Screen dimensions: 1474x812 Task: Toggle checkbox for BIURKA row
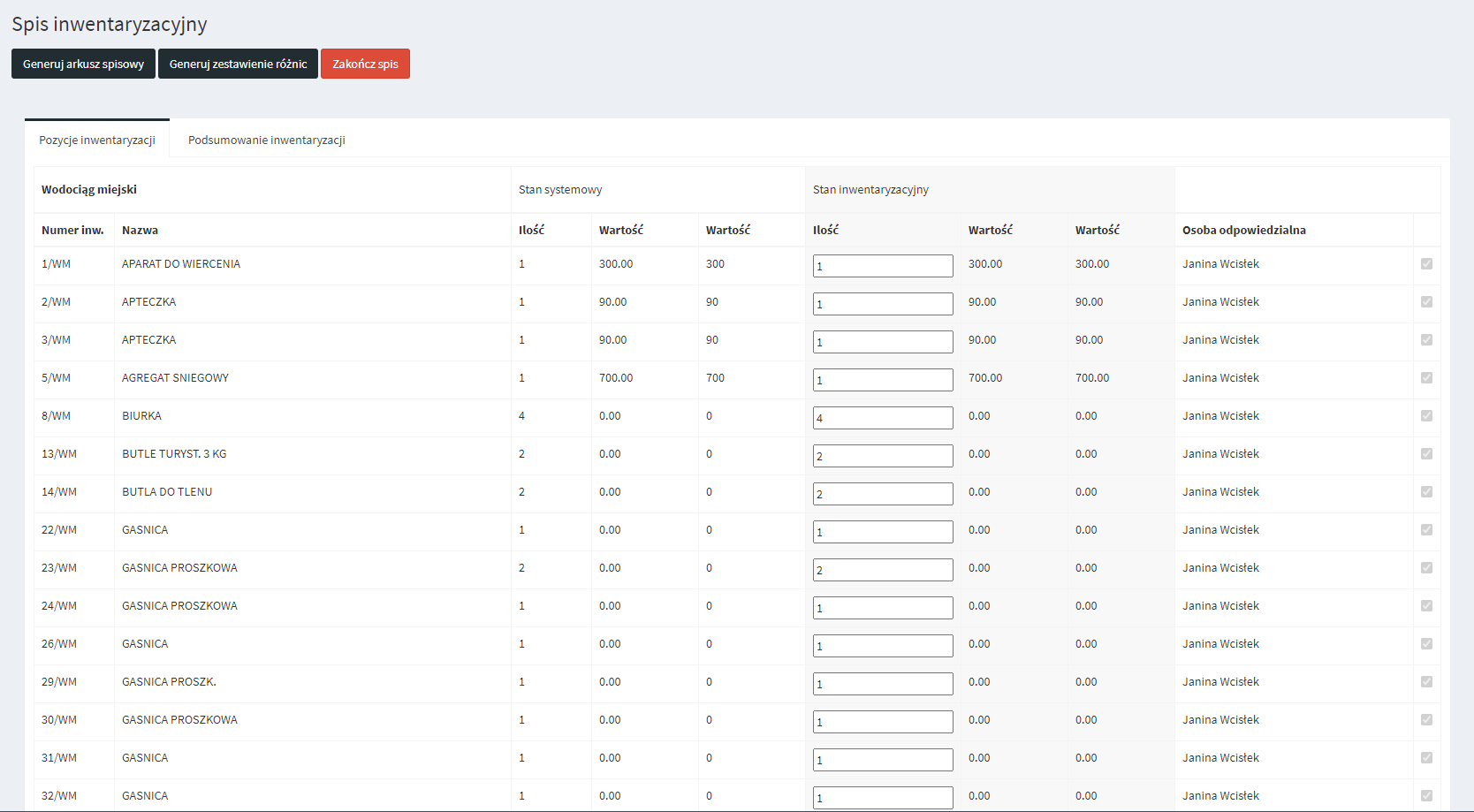(x=1426, y=416)
